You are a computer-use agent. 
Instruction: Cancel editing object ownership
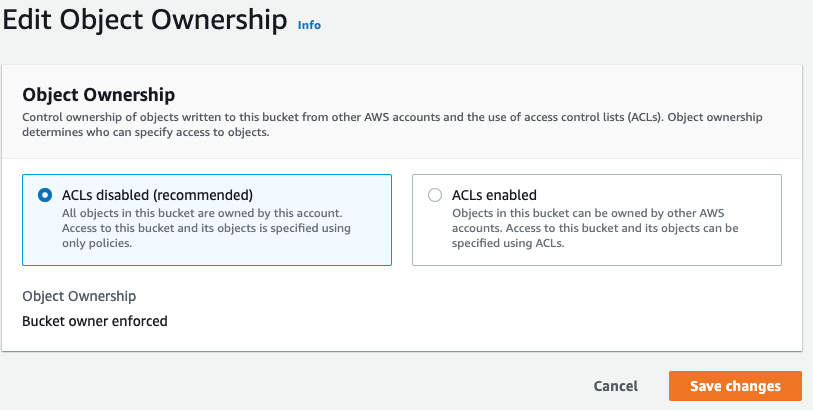click(615, 386)
